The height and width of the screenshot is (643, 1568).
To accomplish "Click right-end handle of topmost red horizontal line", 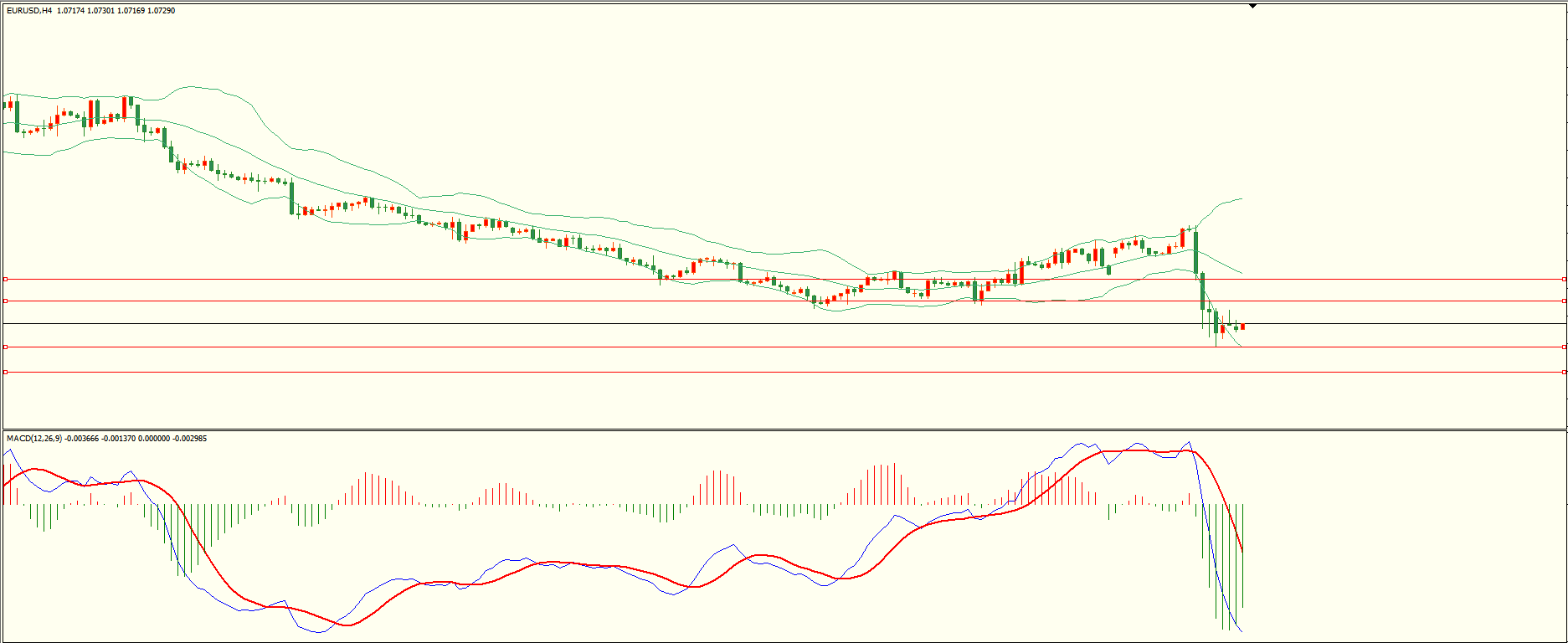I will point(1564,279).
